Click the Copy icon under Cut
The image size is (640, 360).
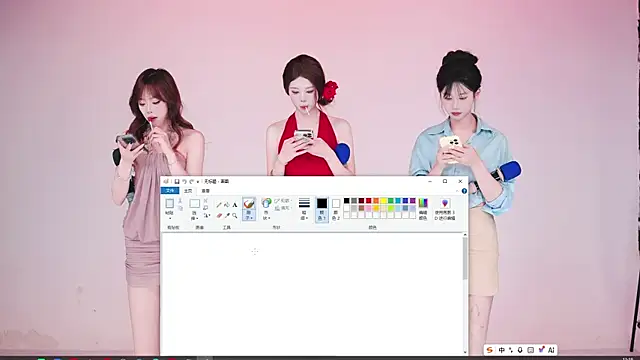(x=180, y=208)
